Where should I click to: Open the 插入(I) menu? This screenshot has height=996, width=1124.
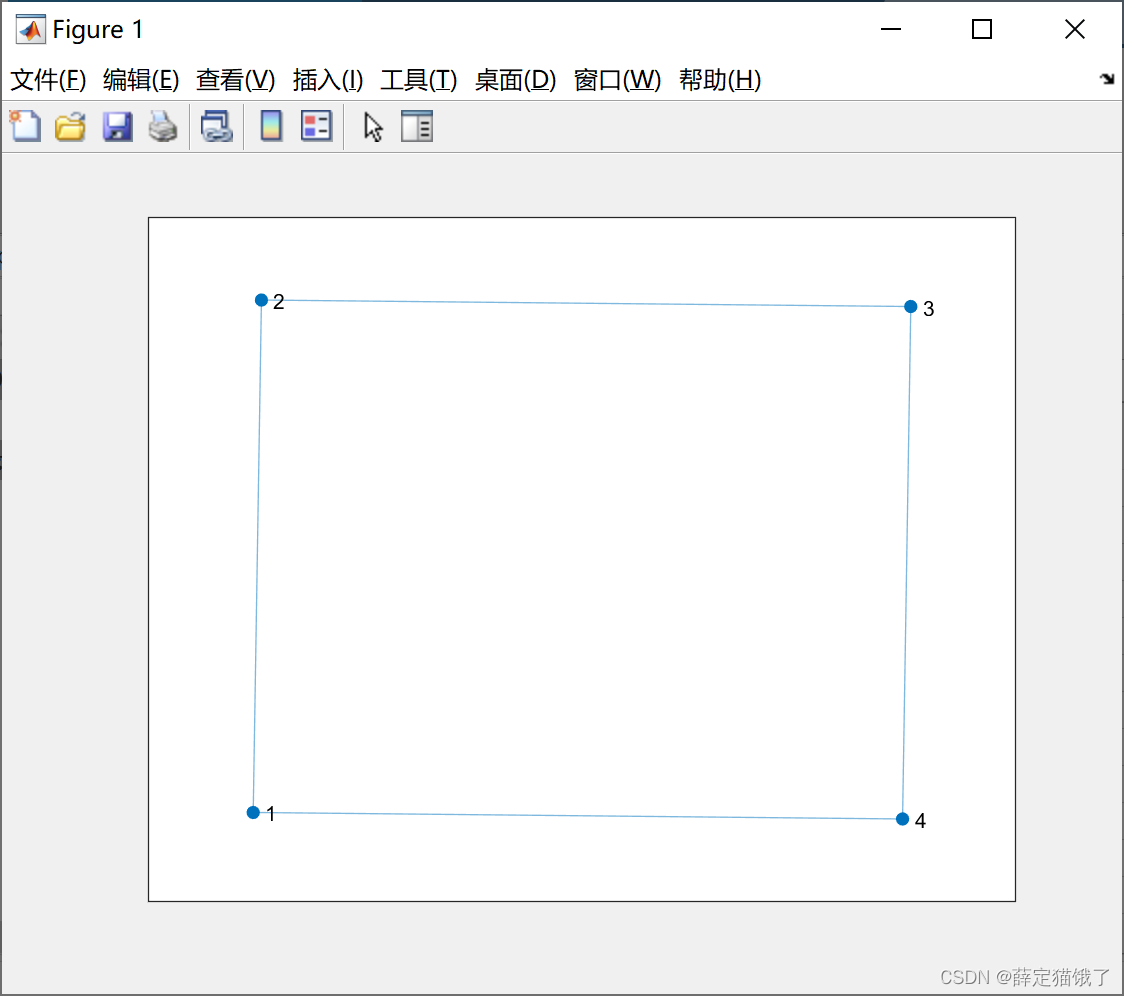[327, 80]
